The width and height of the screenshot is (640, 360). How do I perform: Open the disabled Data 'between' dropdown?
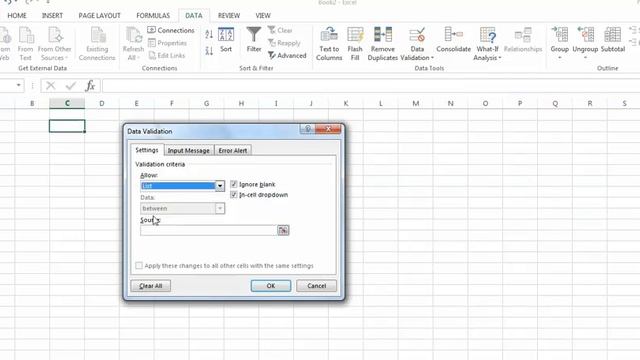(x=220, y=209)
